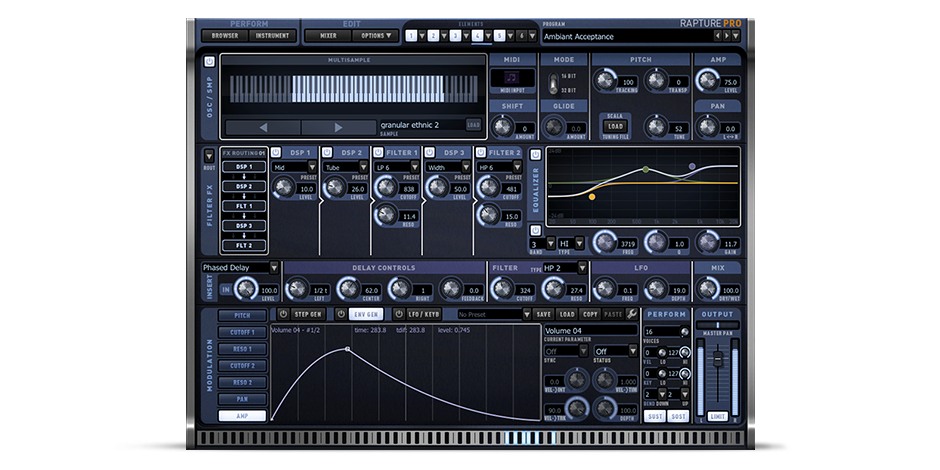
Task: Click the pitch Tracking knob
Action: (606, 80)
